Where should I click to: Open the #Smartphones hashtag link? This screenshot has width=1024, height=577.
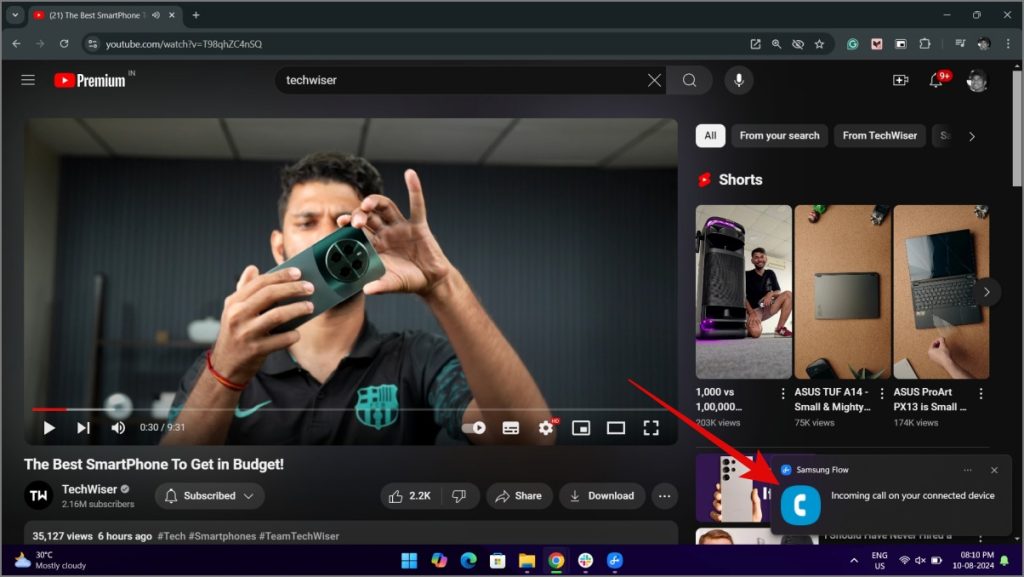222,536
